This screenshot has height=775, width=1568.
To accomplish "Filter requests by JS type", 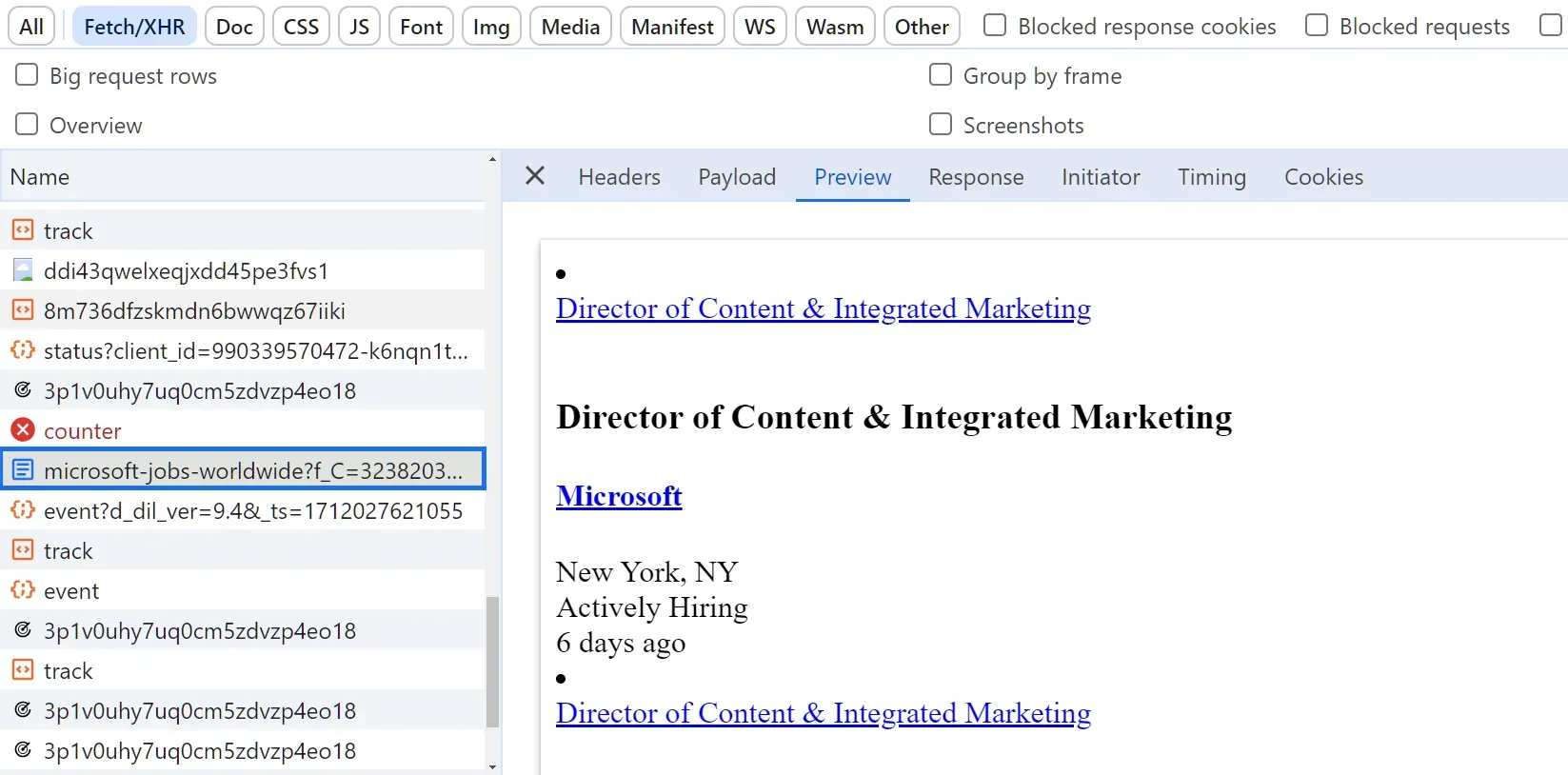I will click(x=359, y=27).
